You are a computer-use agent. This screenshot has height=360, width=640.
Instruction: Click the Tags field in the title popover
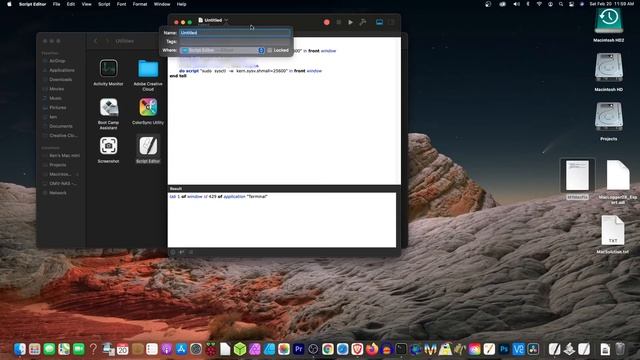(235, 41)
